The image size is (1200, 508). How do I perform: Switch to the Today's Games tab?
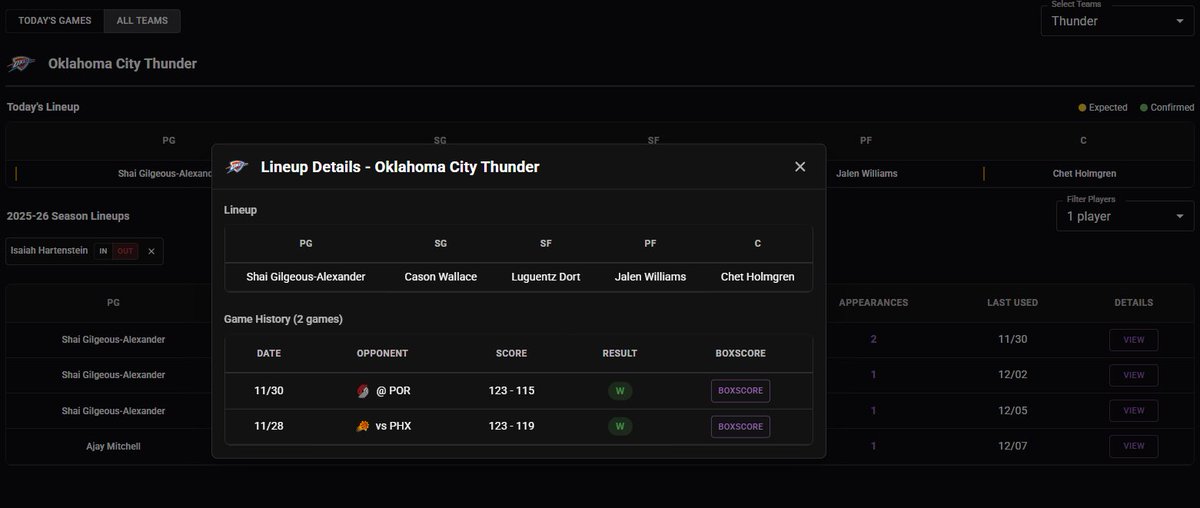[54, 21]
